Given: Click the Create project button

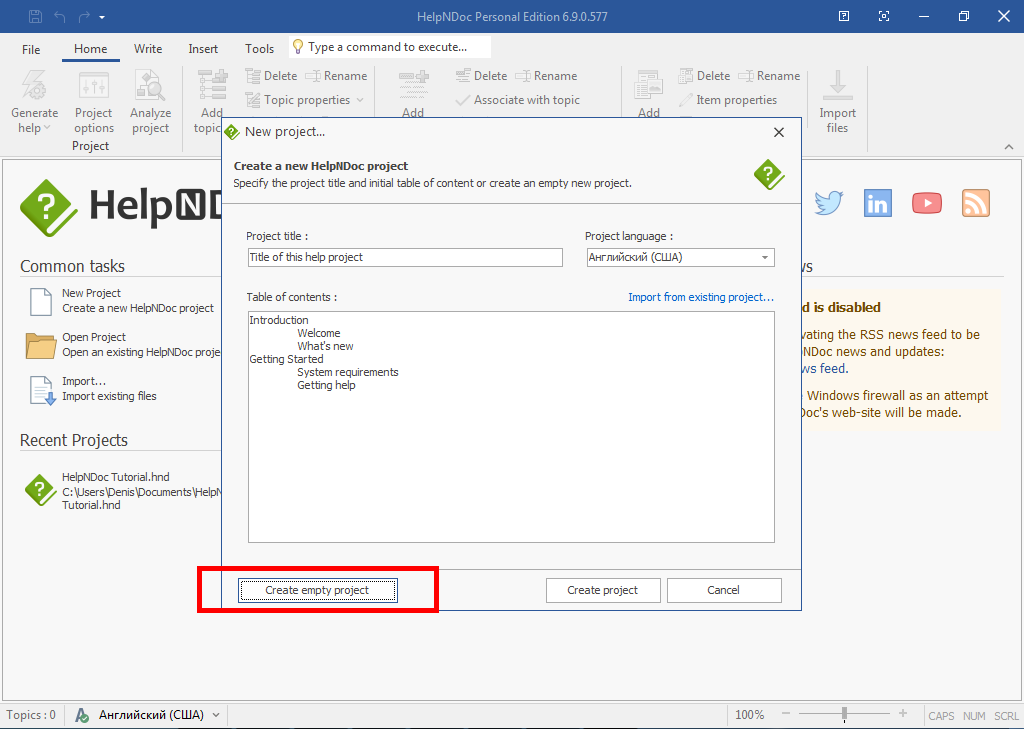Looking at the screenshot, I should [x=603, y=591].
